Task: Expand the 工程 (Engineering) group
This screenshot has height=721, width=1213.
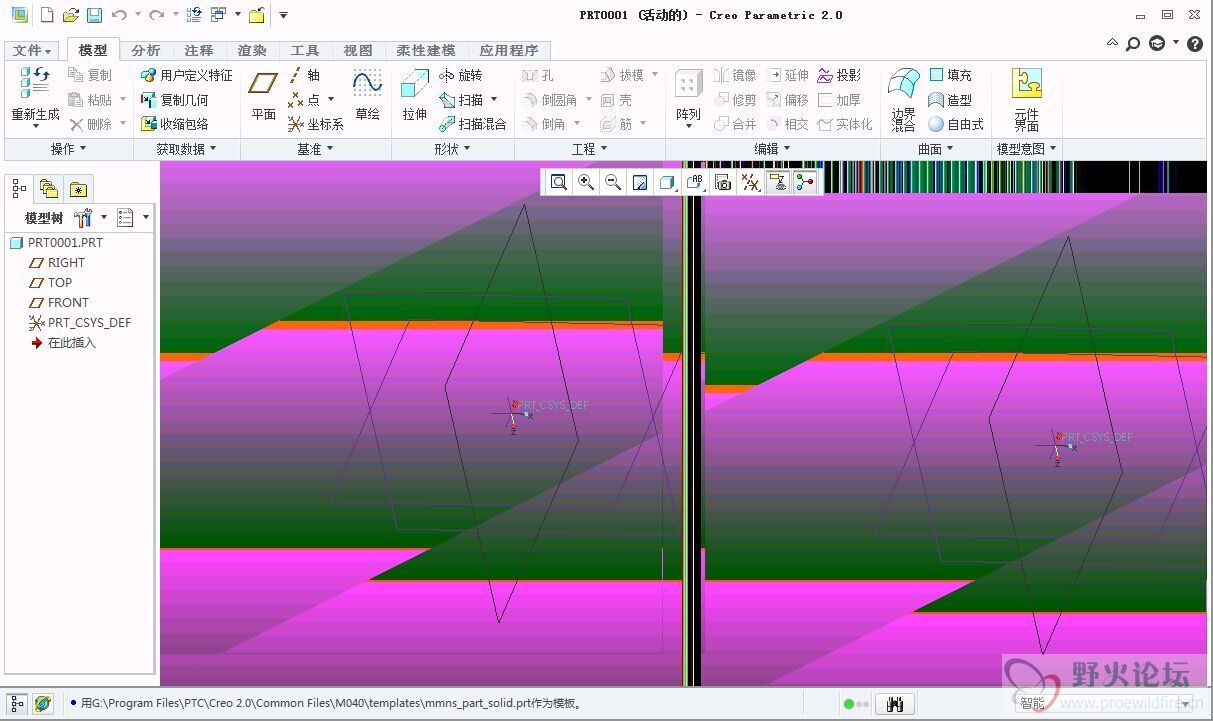Action: point(589,149)
